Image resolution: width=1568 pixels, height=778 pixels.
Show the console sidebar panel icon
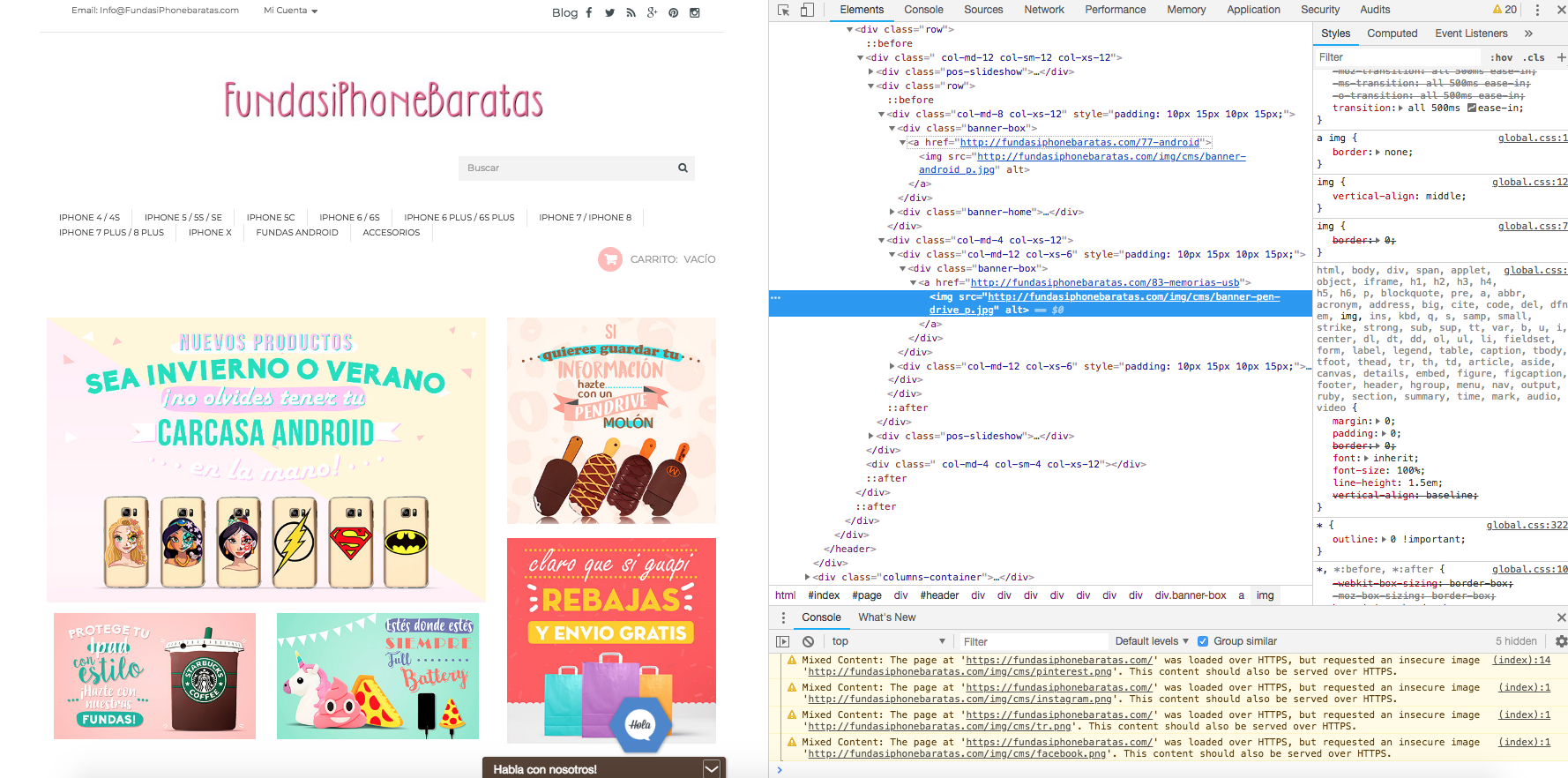pos(782,641)
